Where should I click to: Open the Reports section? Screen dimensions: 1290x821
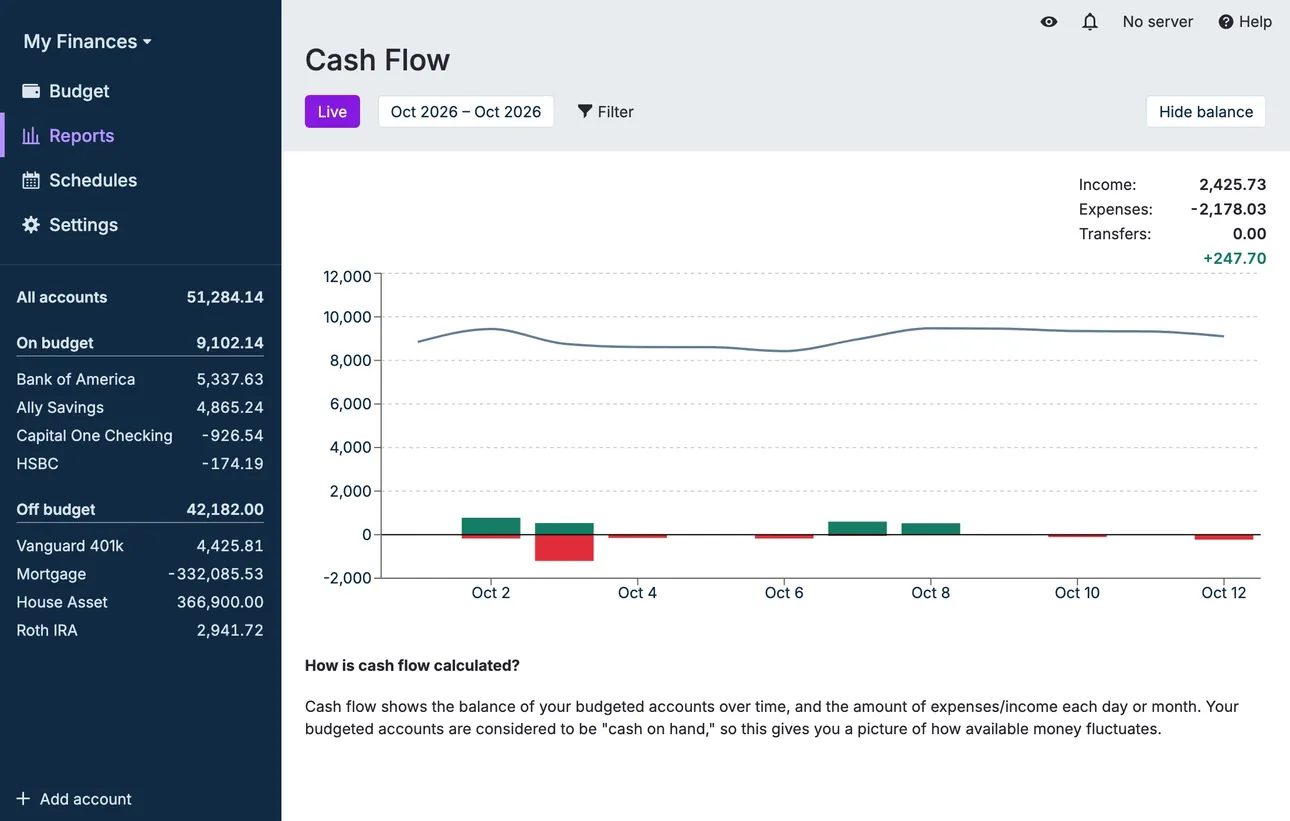[140, 136]
